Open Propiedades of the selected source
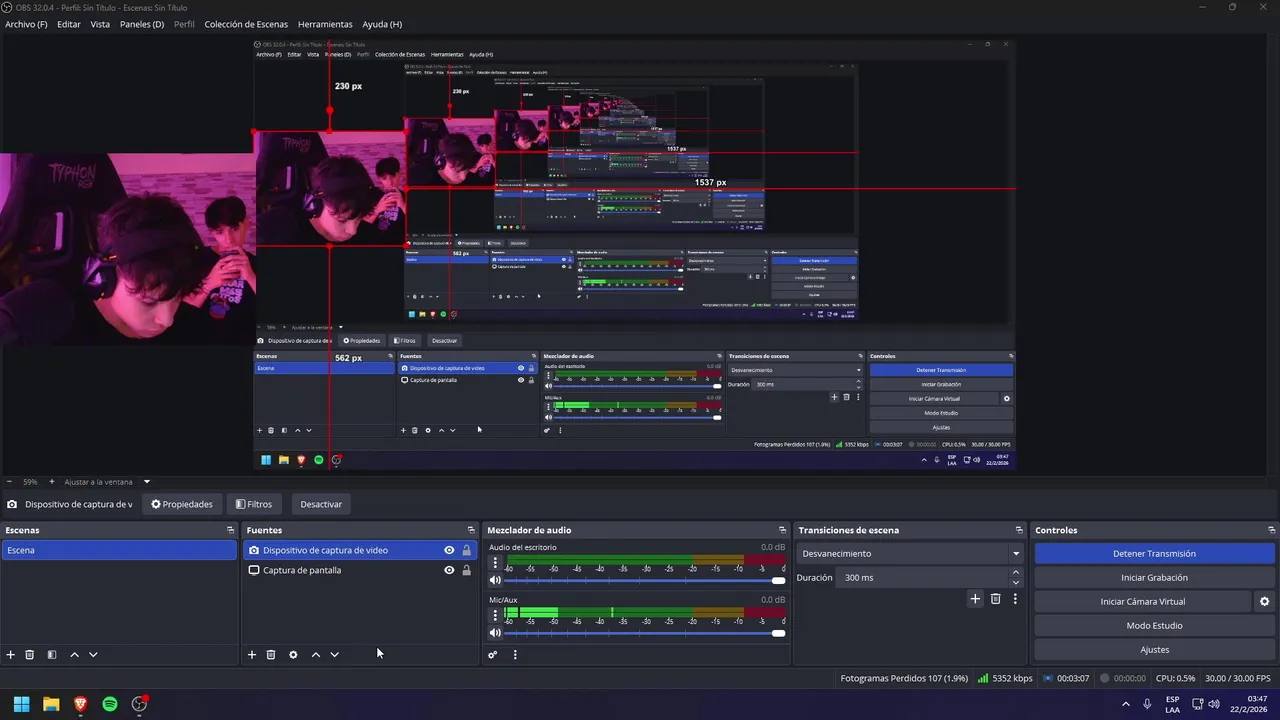 coord(182,504)
